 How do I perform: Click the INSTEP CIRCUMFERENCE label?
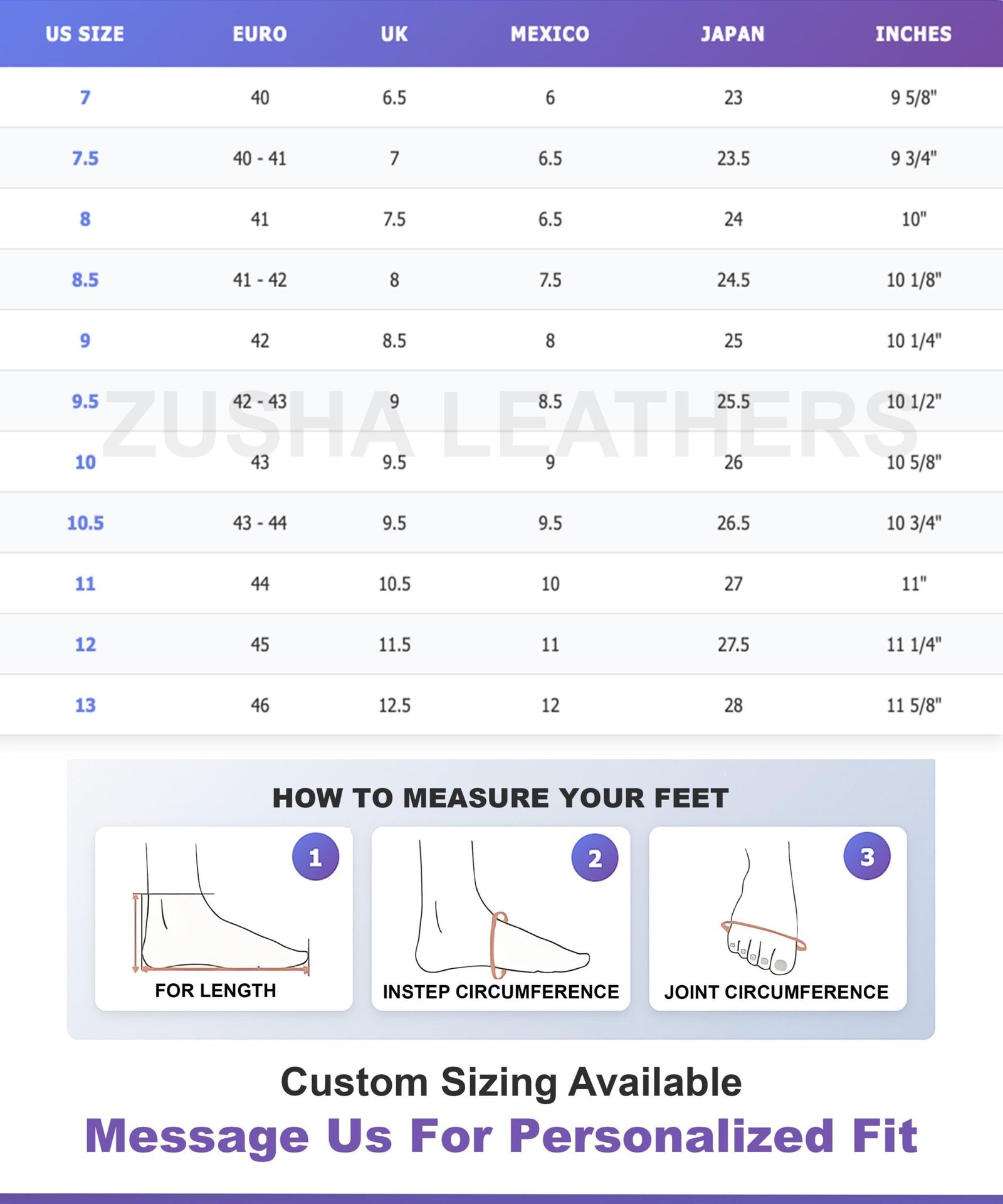tap(501, 992)
